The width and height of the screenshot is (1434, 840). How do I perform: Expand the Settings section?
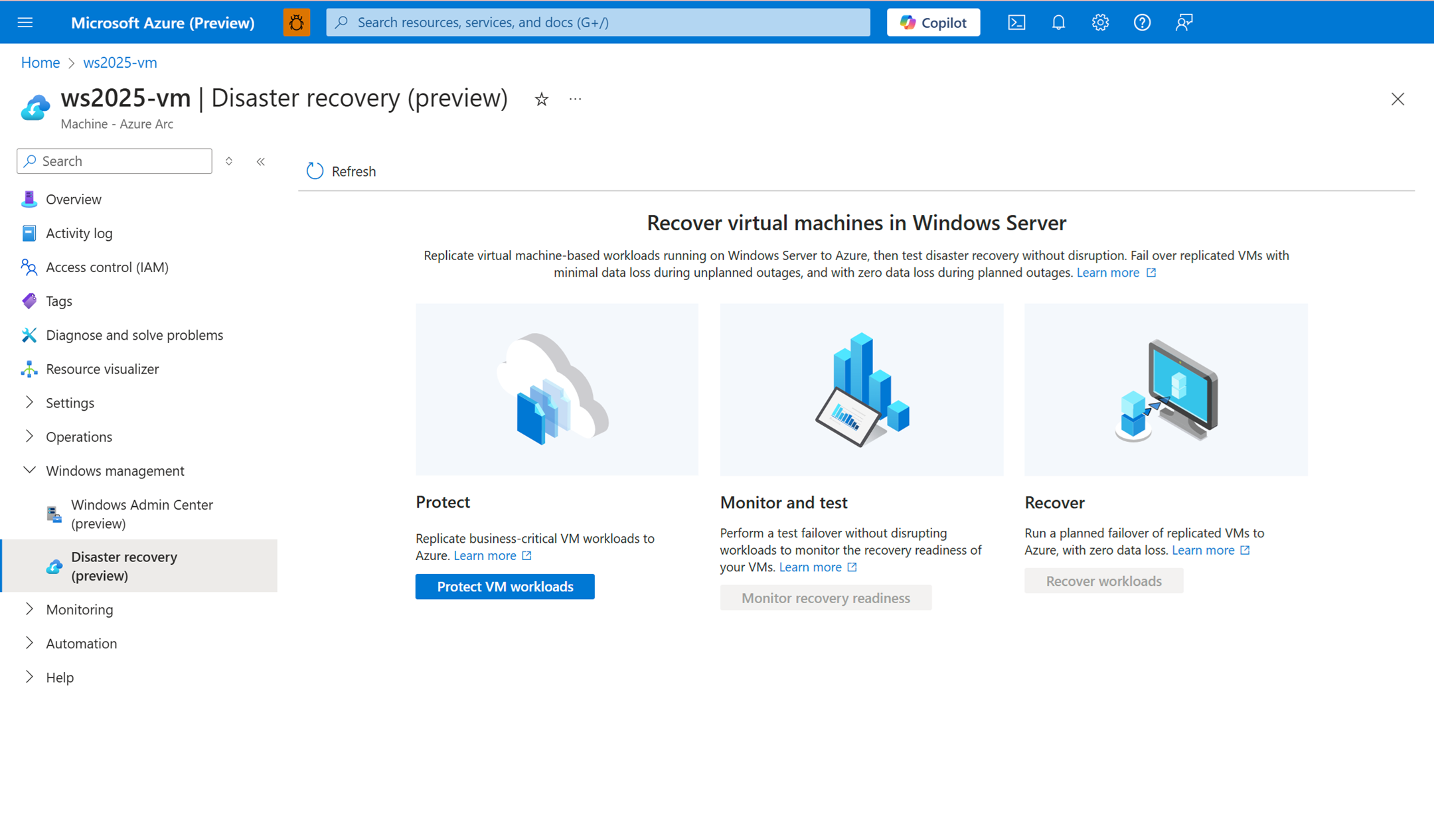(70, 403)
